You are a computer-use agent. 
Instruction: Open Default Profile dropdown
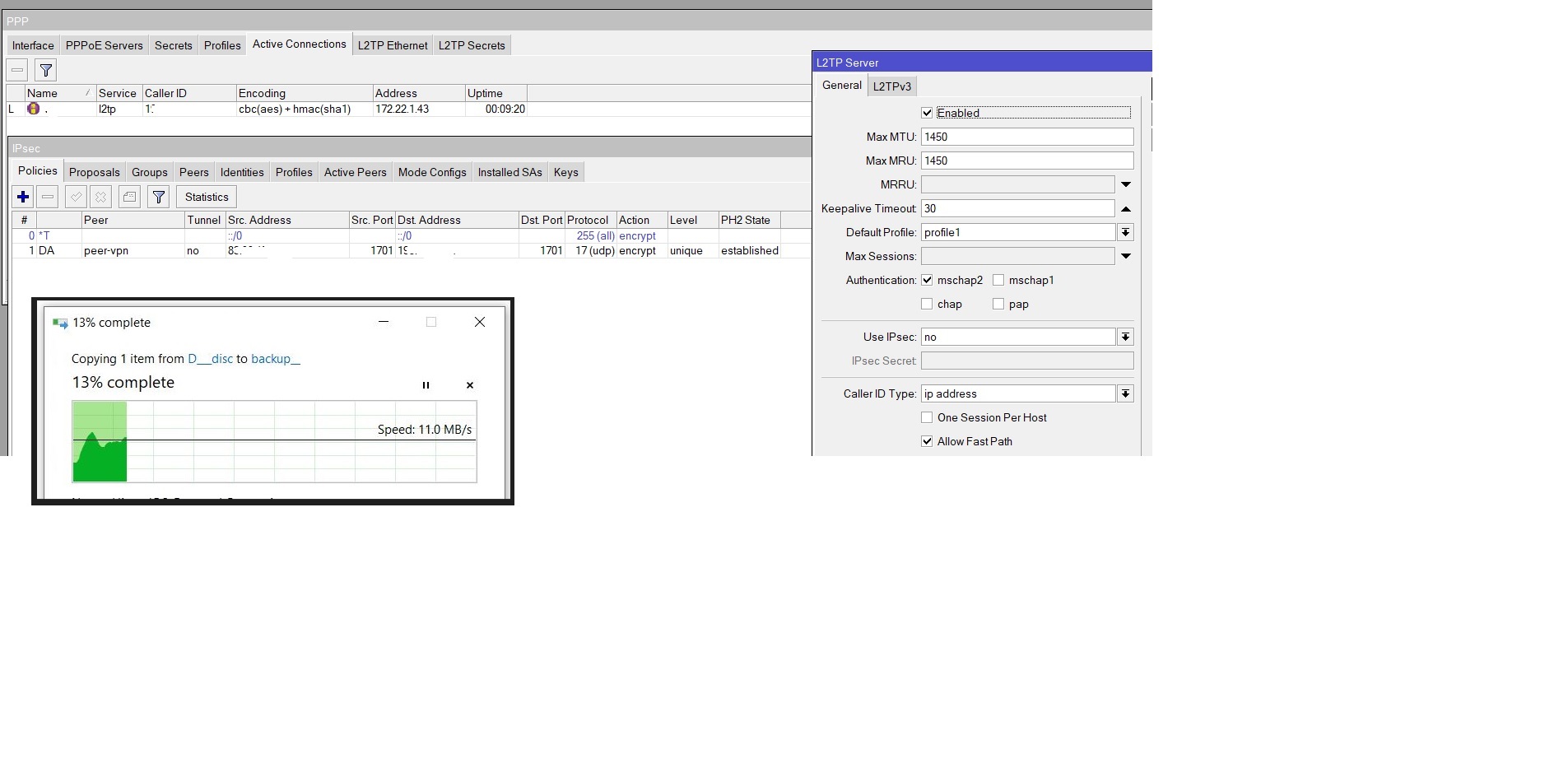pyautogui.click(x=1125, y=232)
